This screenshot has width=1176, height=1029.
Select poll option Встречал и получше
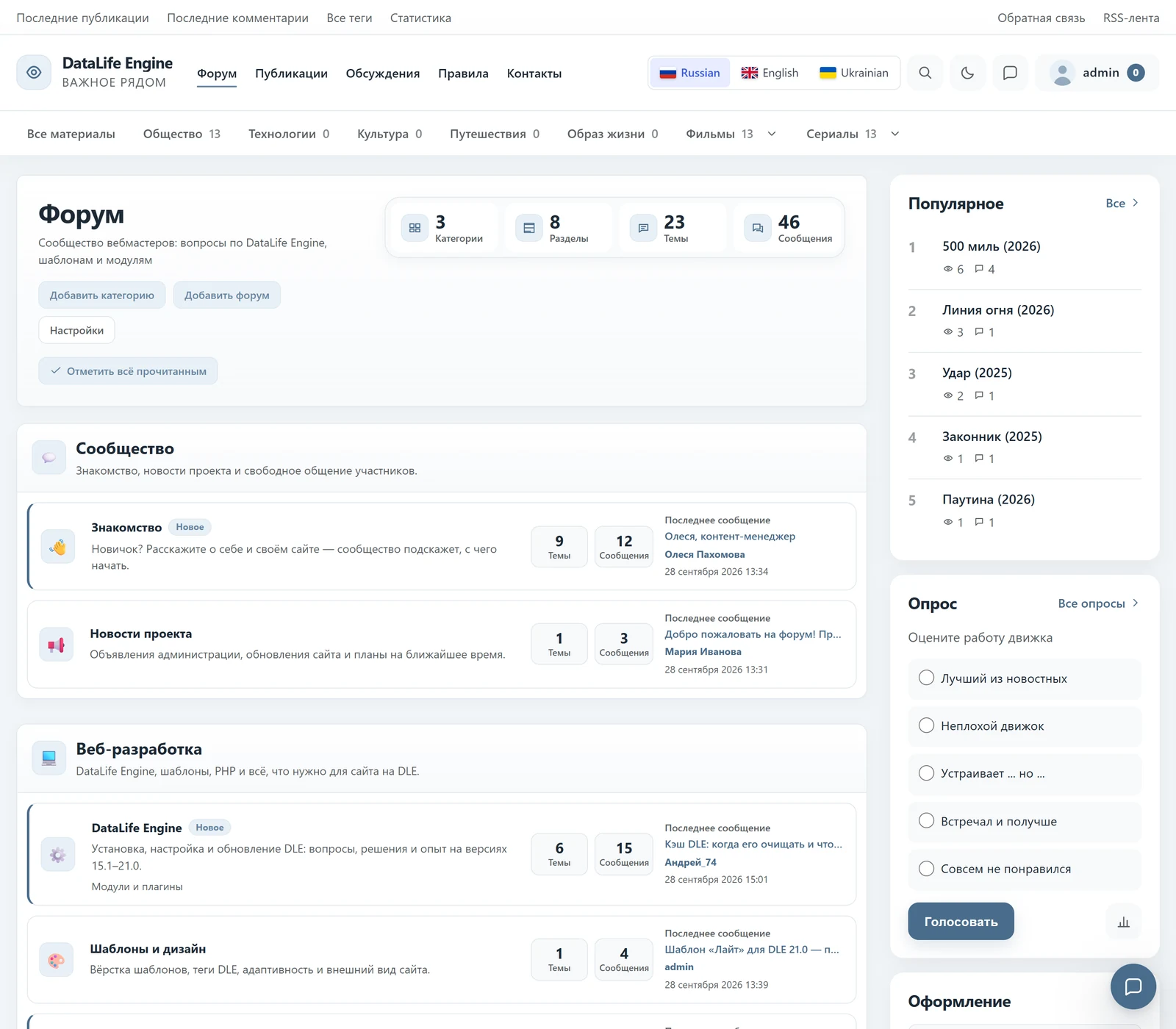coord(1025,821)
